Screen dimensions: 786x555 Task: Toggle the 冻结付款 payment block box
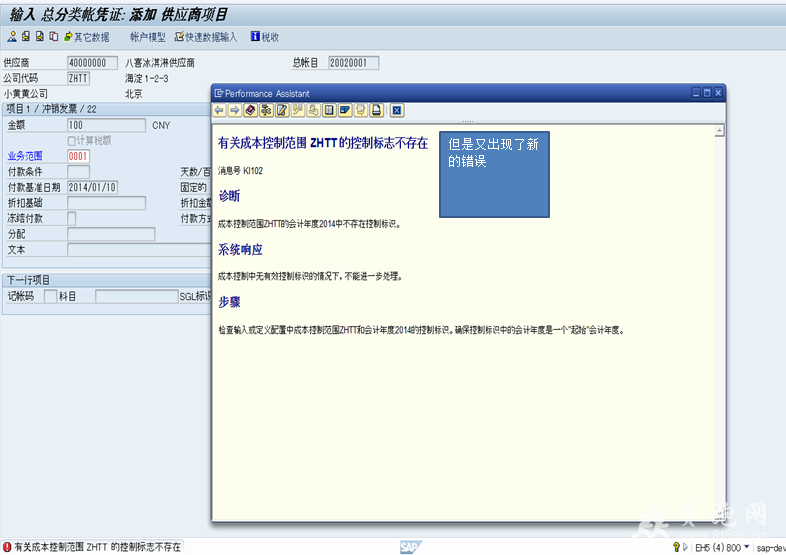[x=72, y=219]
